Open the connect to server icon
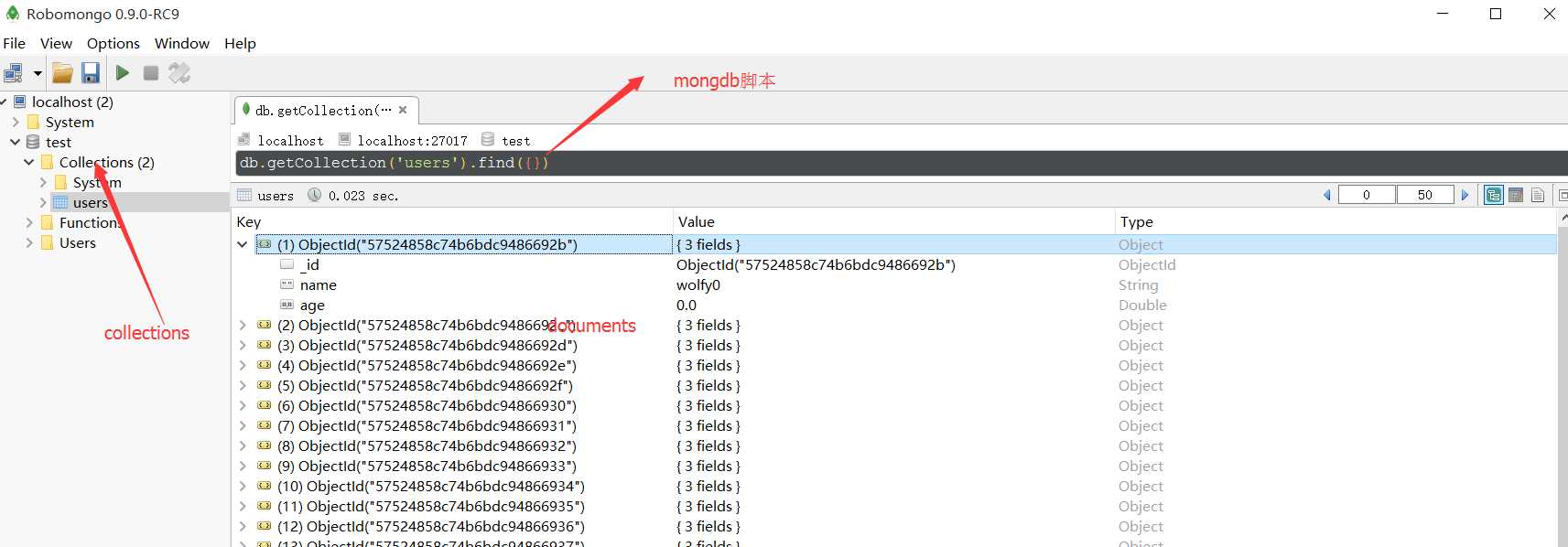The image size is (1568, 547). tap(13, 73)
